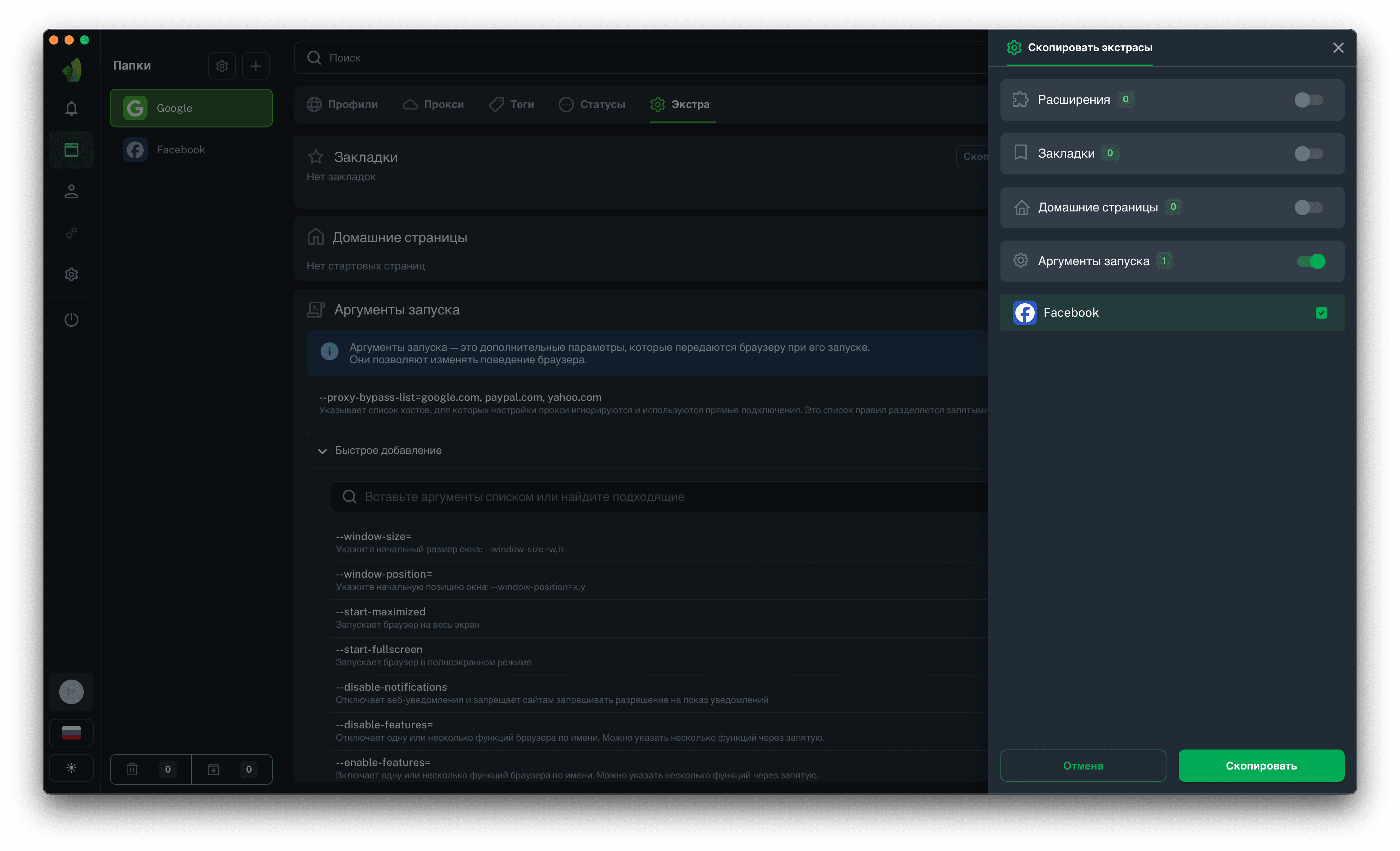
Task: Click the green Скопировать button
Action: pyautogui.click(x=1261, y=766)
